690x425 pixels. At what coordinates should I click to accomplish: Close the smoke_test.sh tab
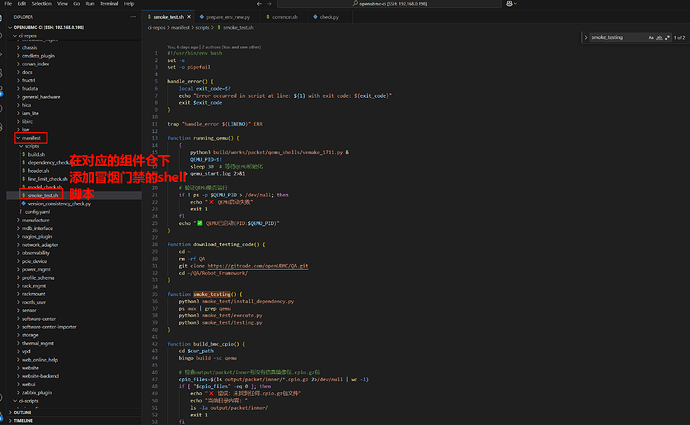189,17
